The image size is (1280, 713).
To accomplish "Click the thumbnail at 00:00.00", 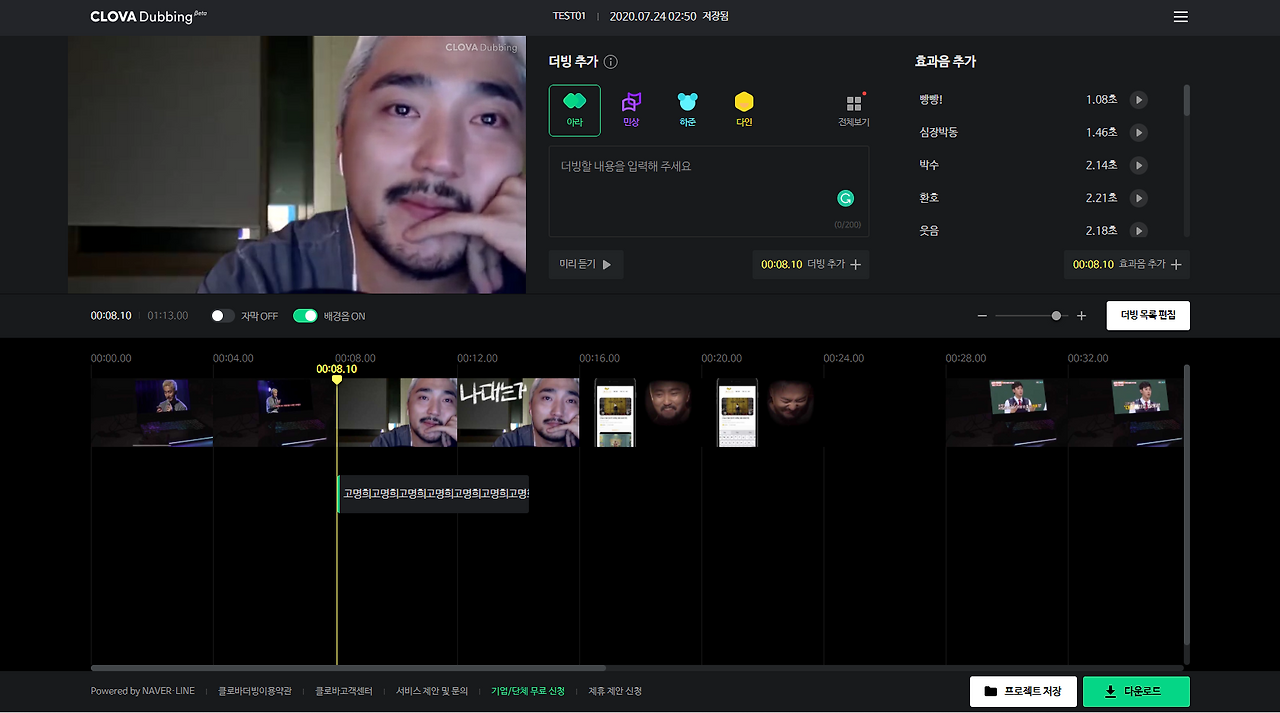I will [152, 412].
